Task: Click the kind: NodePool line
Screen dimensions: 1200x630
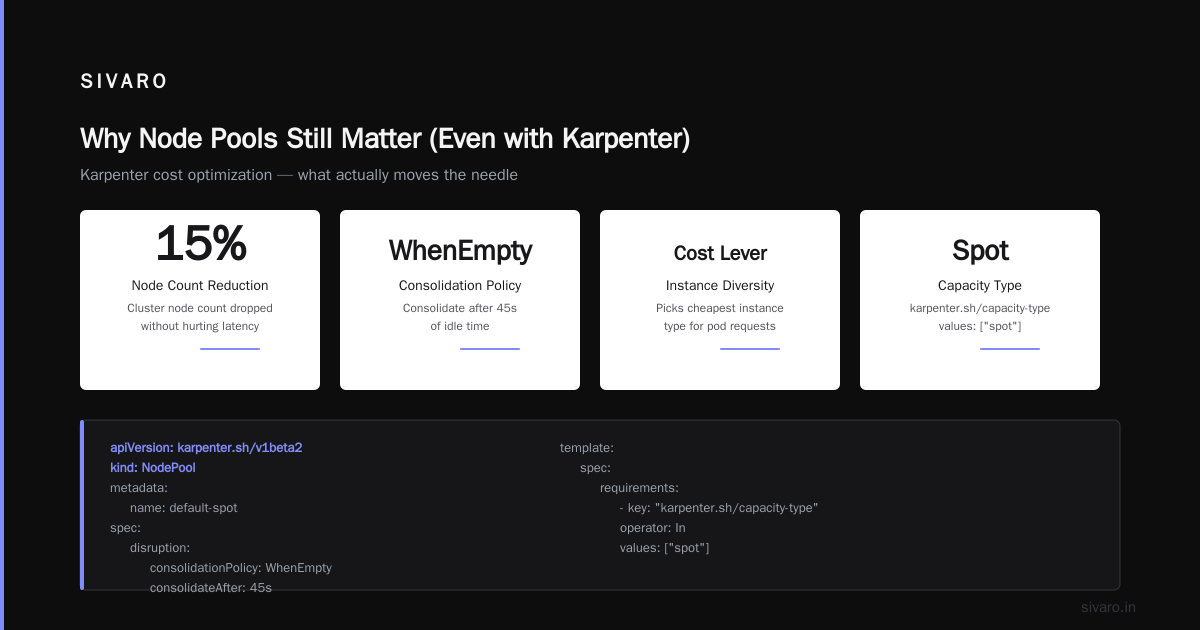Action: (x=153, y=468)
